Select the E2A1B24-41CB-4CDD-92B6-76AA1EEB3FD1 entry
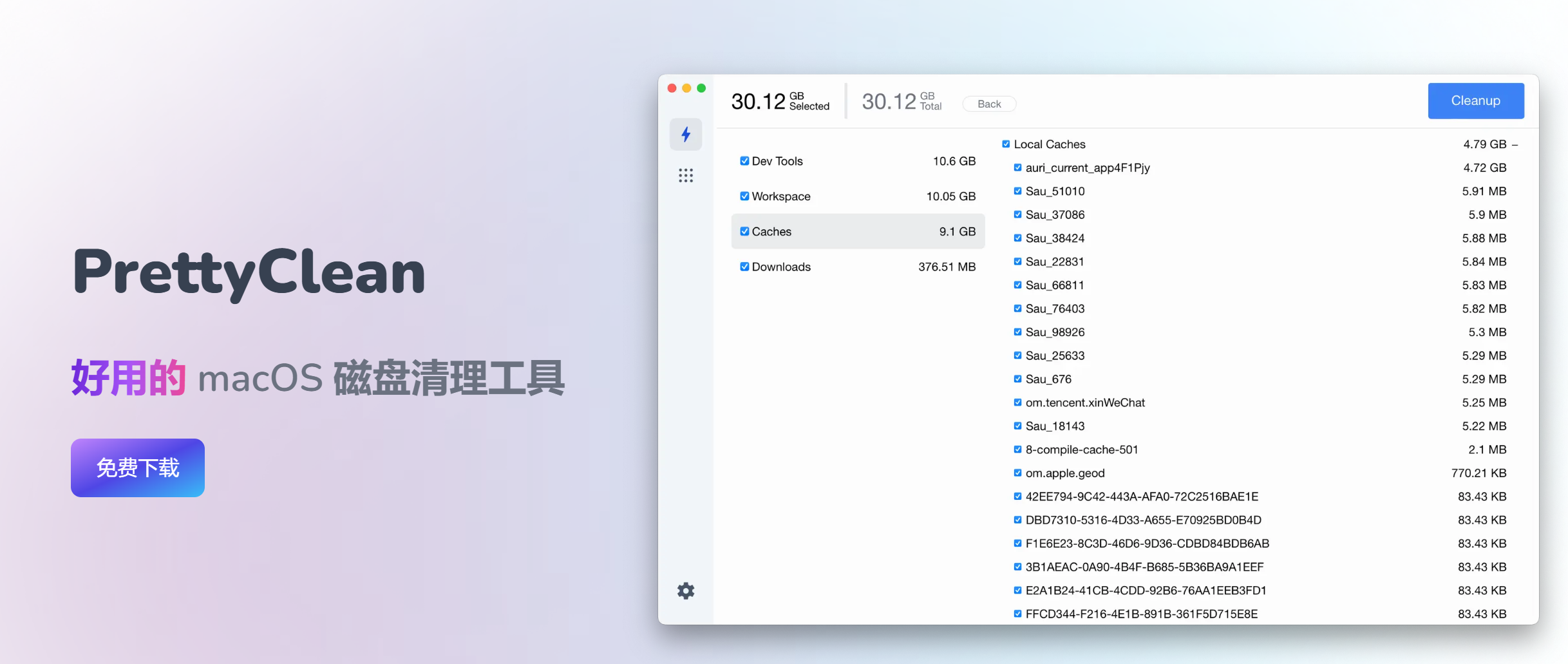Viewport: 1568px width, 664px height. (1260, 591)
